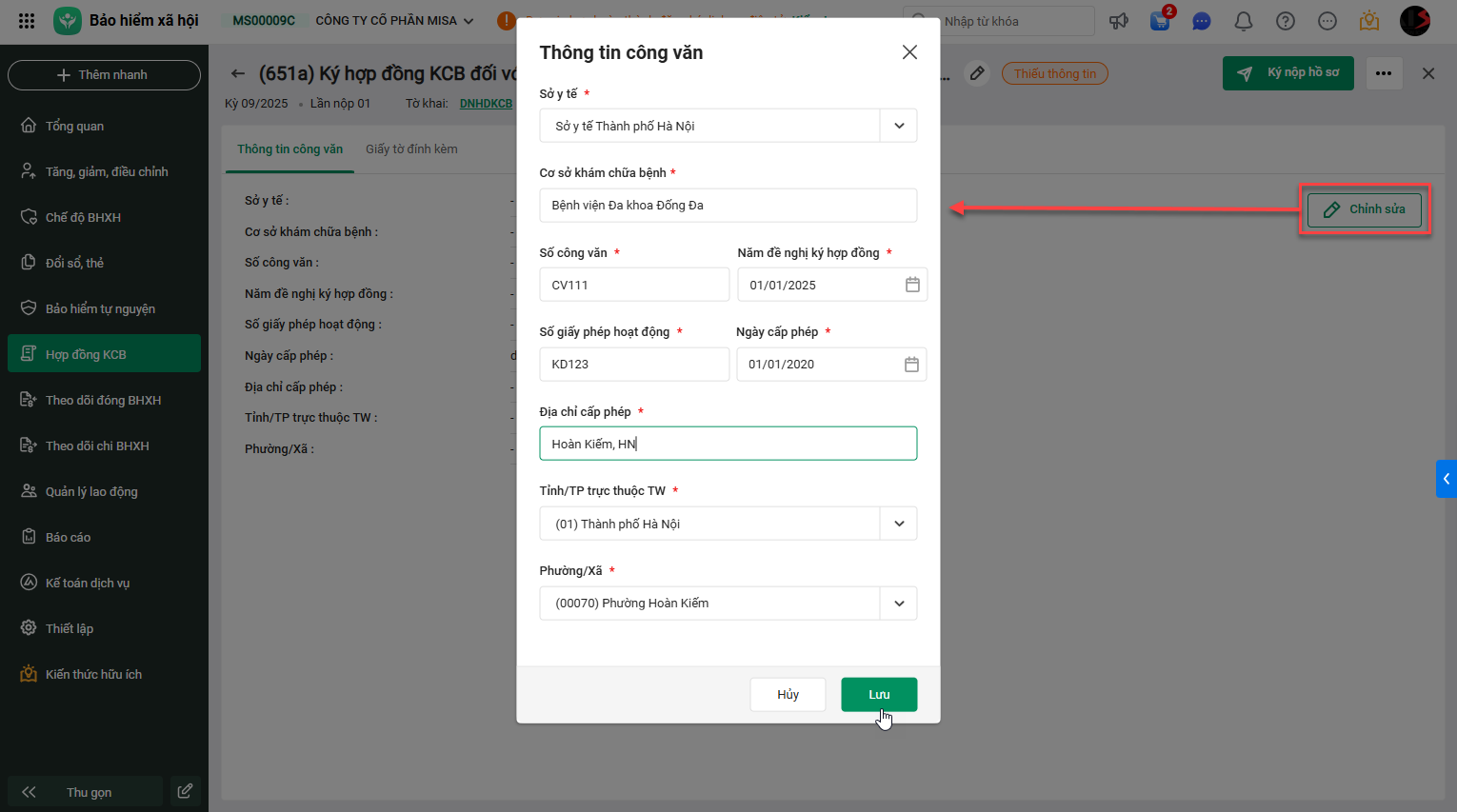Select Tổng quan in the sidebar
Screen dimensions: 1457x812
click(74, 126)
